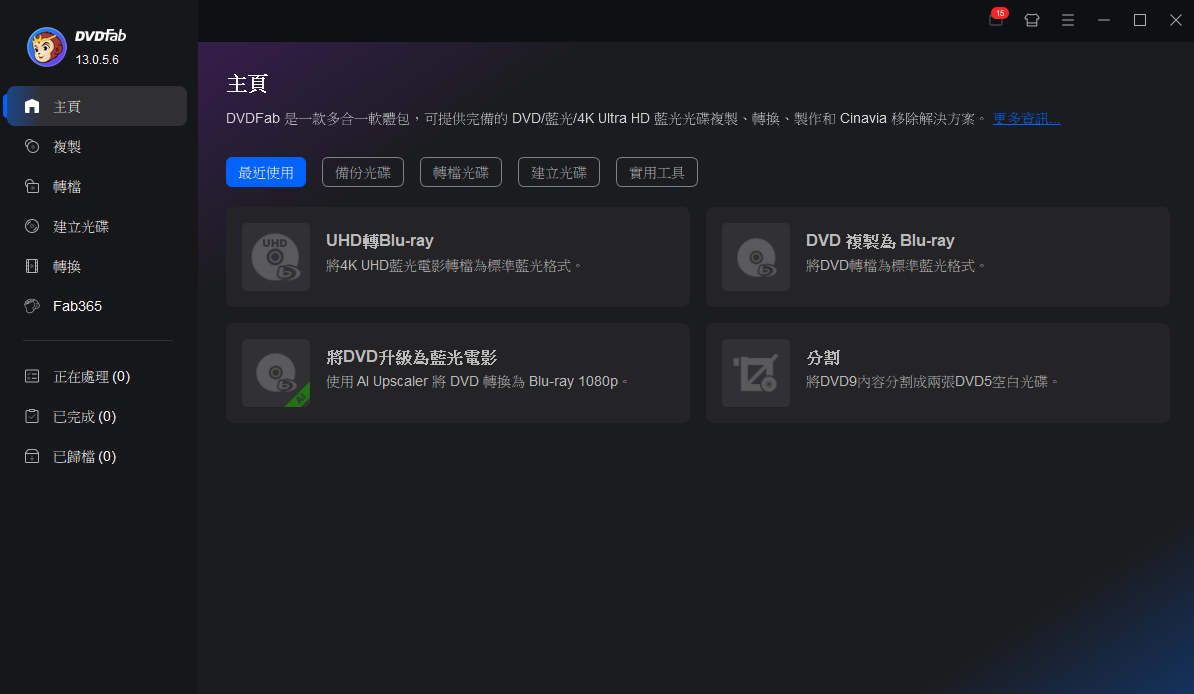The height and width of the screenshot is (694, 1194).
Task: Follow the 更多資訊... link
Action: (1026, 119)
